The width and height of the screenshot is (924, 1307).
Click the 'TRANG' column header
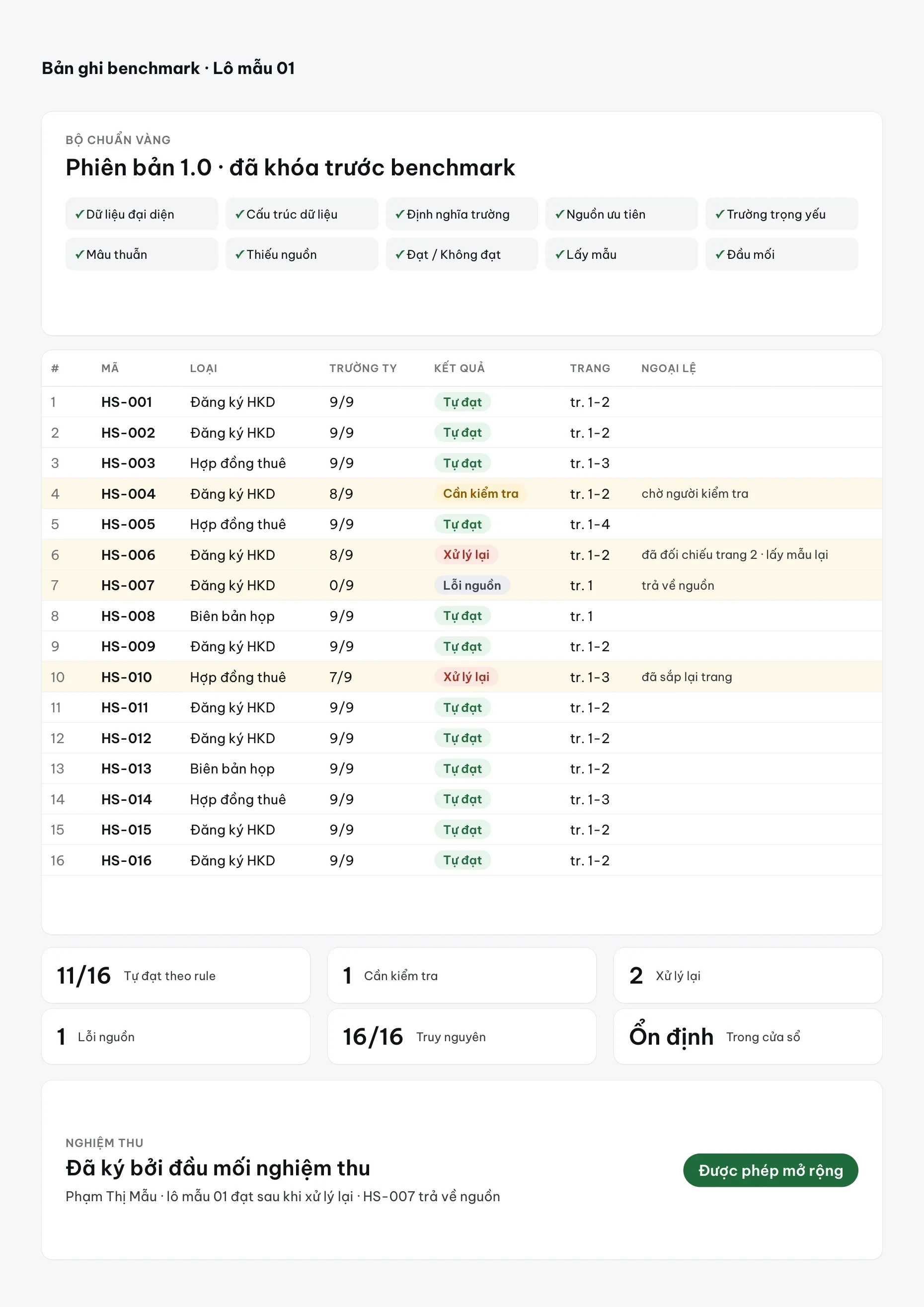pyautogui.click(x=590, y=368)
